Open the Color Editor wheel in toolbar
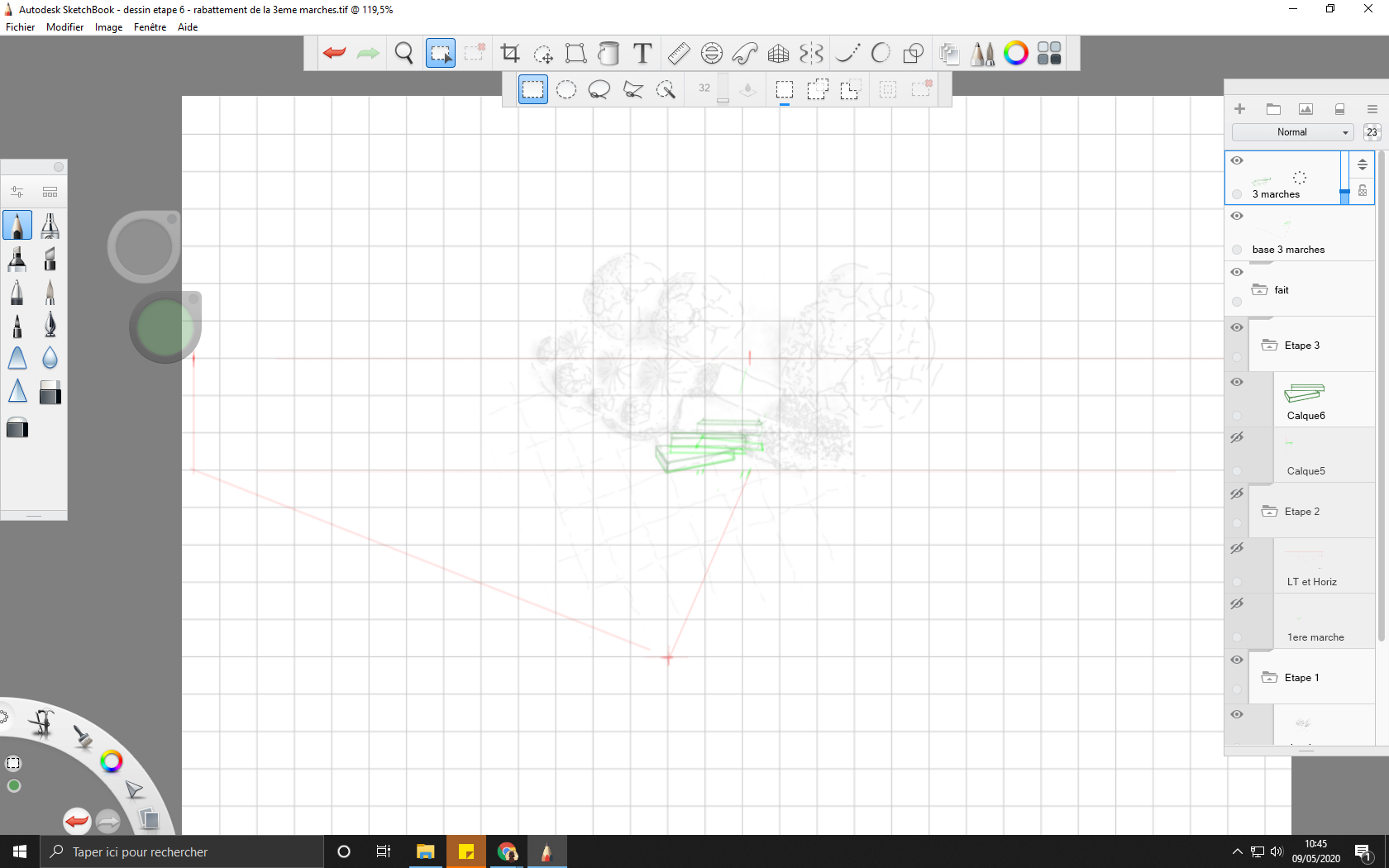The width and height of the screenshot is (1389, 868). coord(1016,54)
